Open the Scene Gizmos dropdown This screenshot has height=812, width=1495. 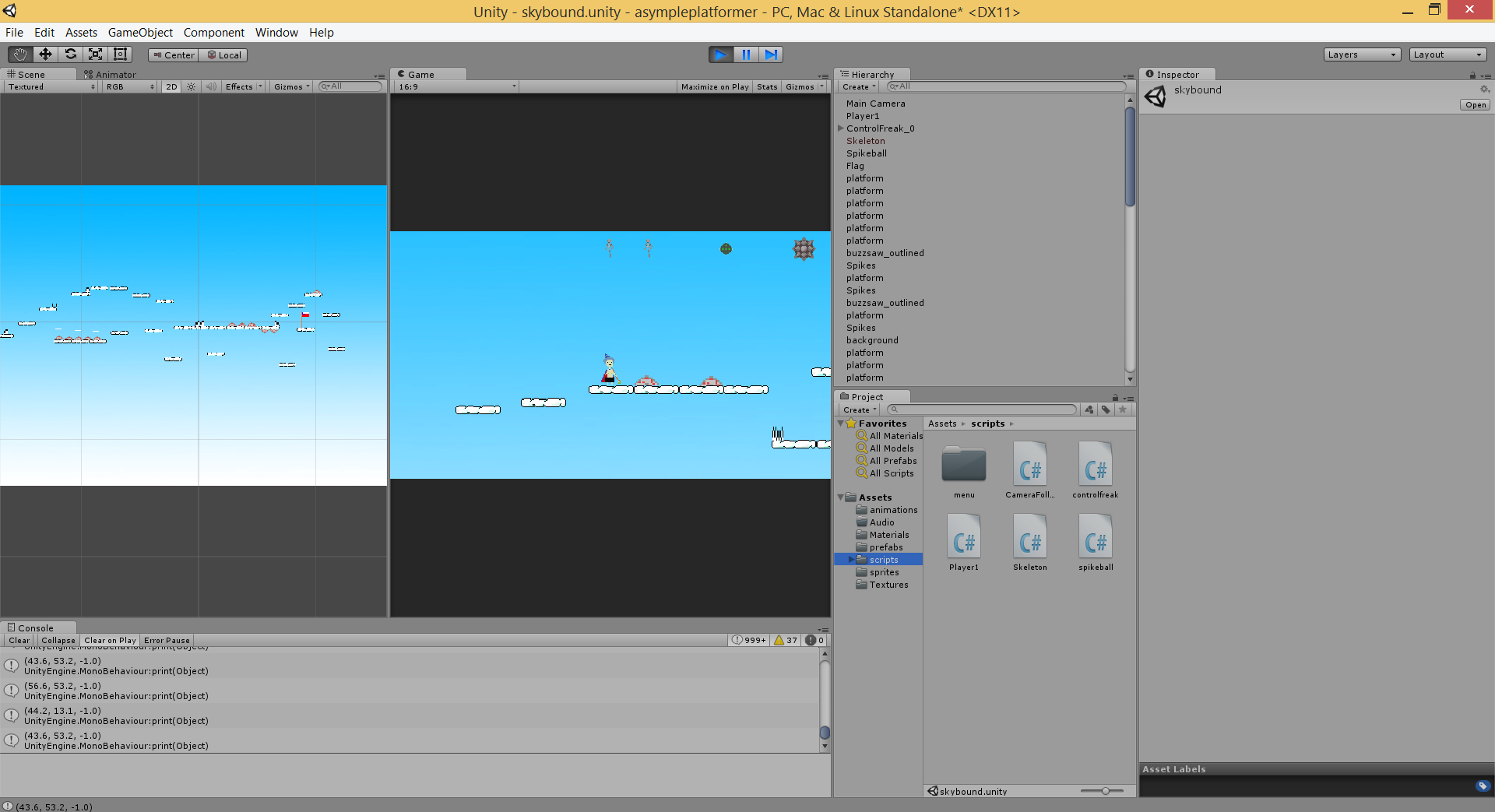[291, 87]
